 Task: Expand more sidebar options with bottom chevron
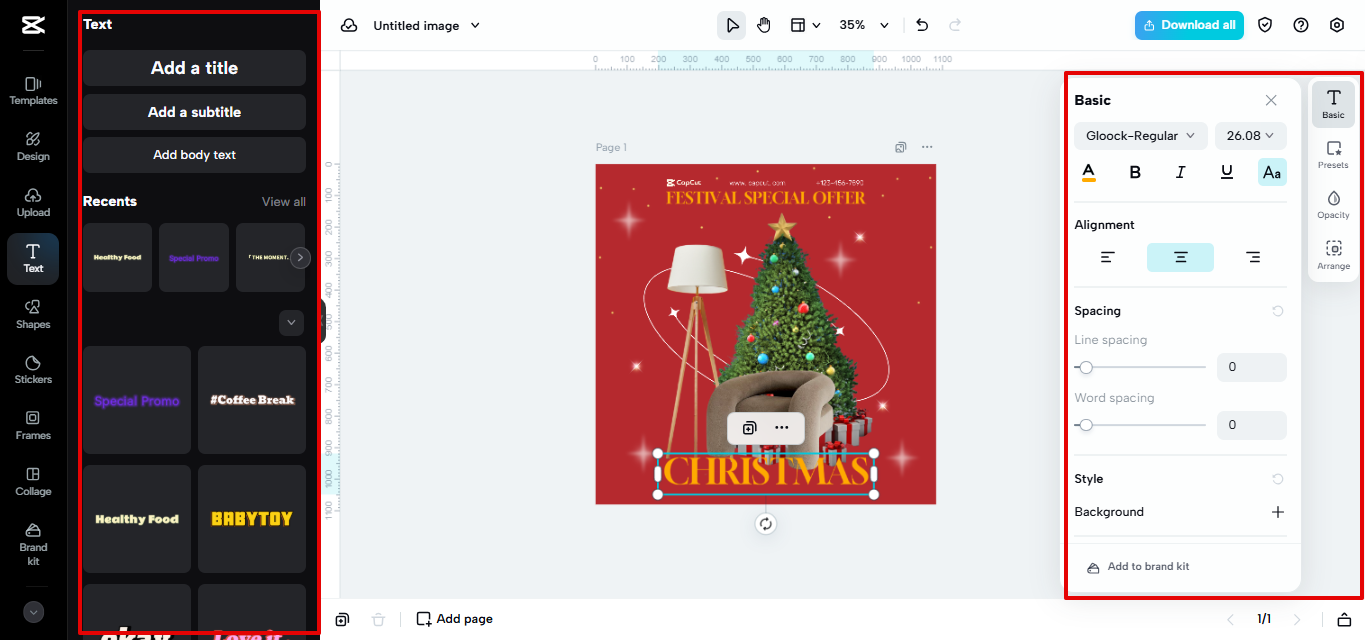pos(33,612)
